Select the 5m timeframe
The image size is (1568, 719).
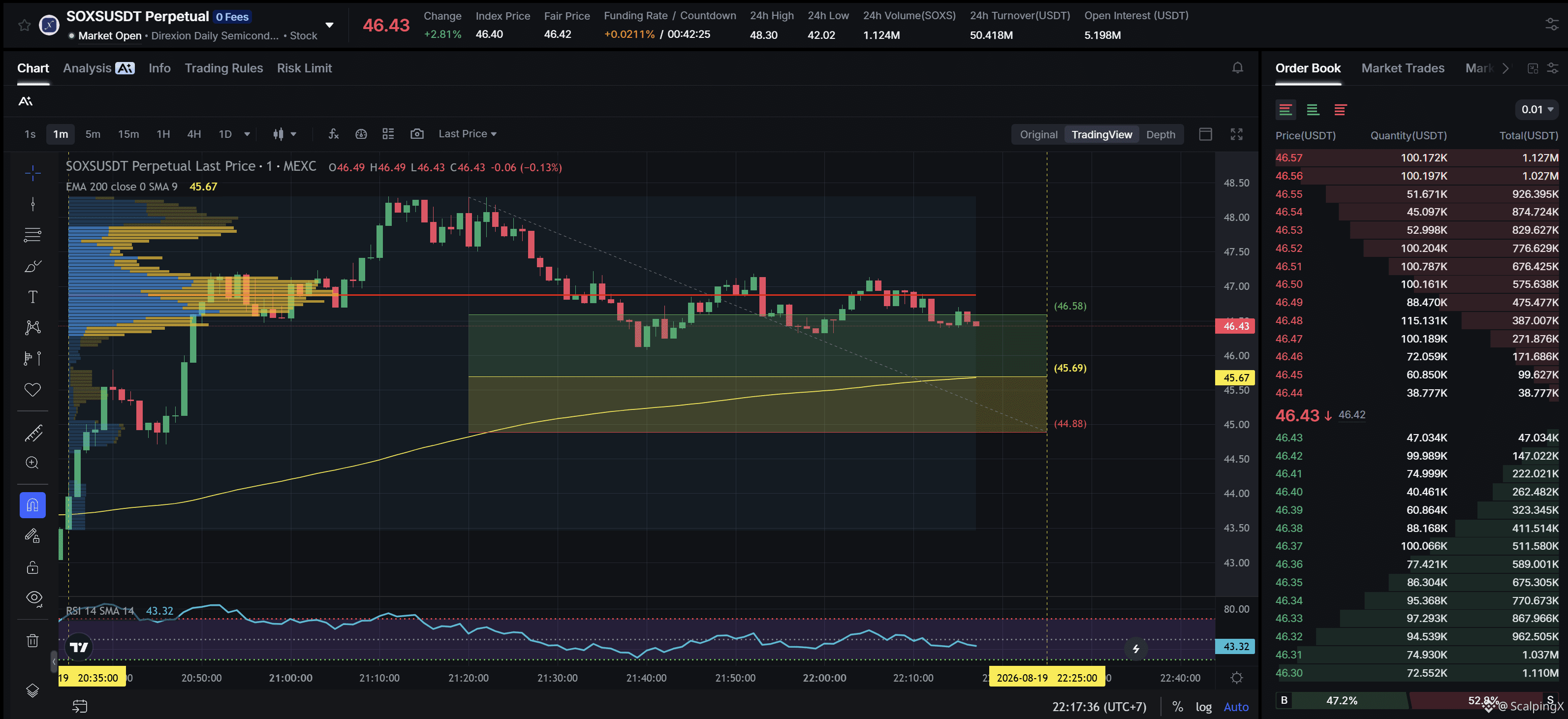tap(93, 134)
